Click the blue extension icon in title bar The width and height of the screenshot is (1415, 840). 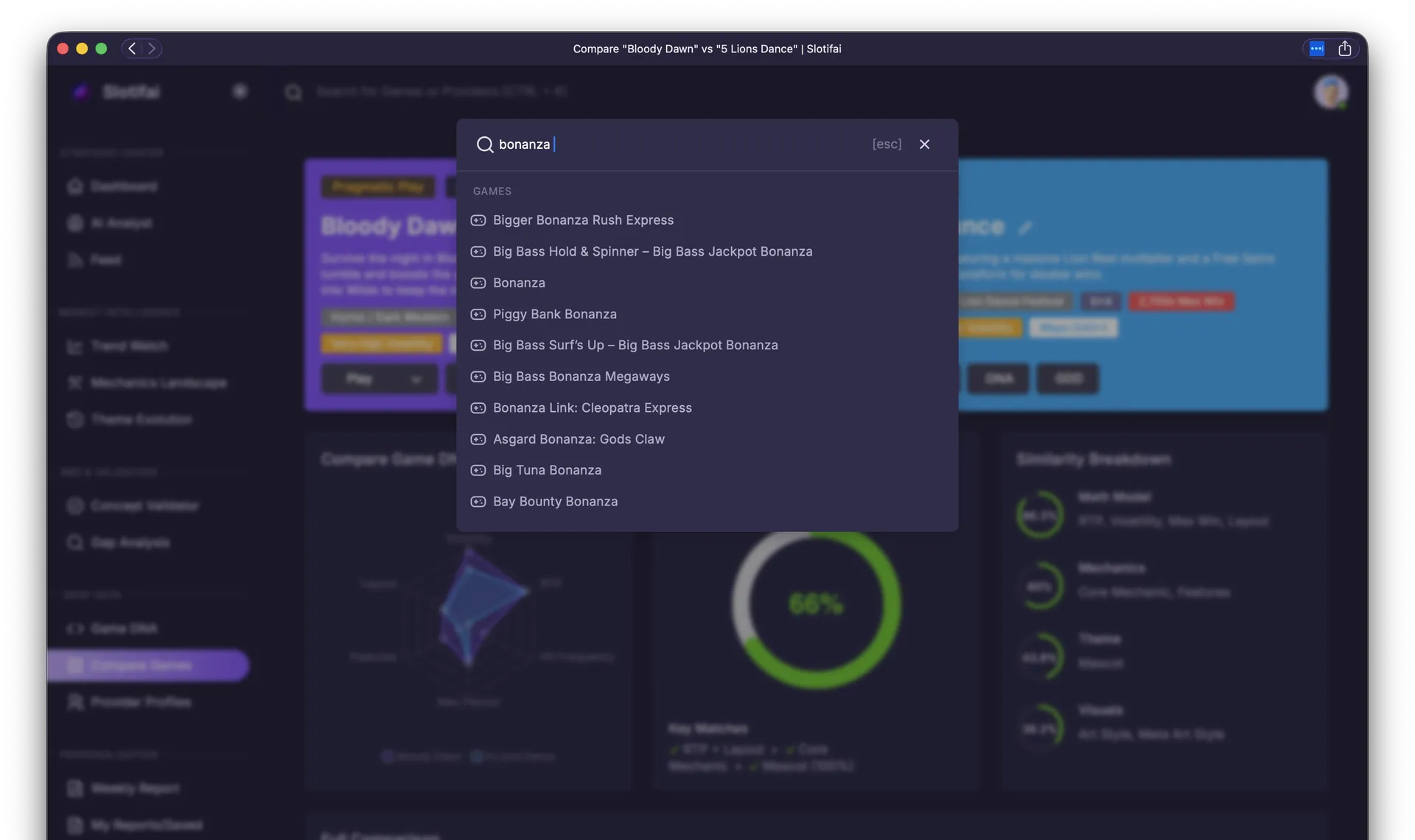(x=1316, y=49)
